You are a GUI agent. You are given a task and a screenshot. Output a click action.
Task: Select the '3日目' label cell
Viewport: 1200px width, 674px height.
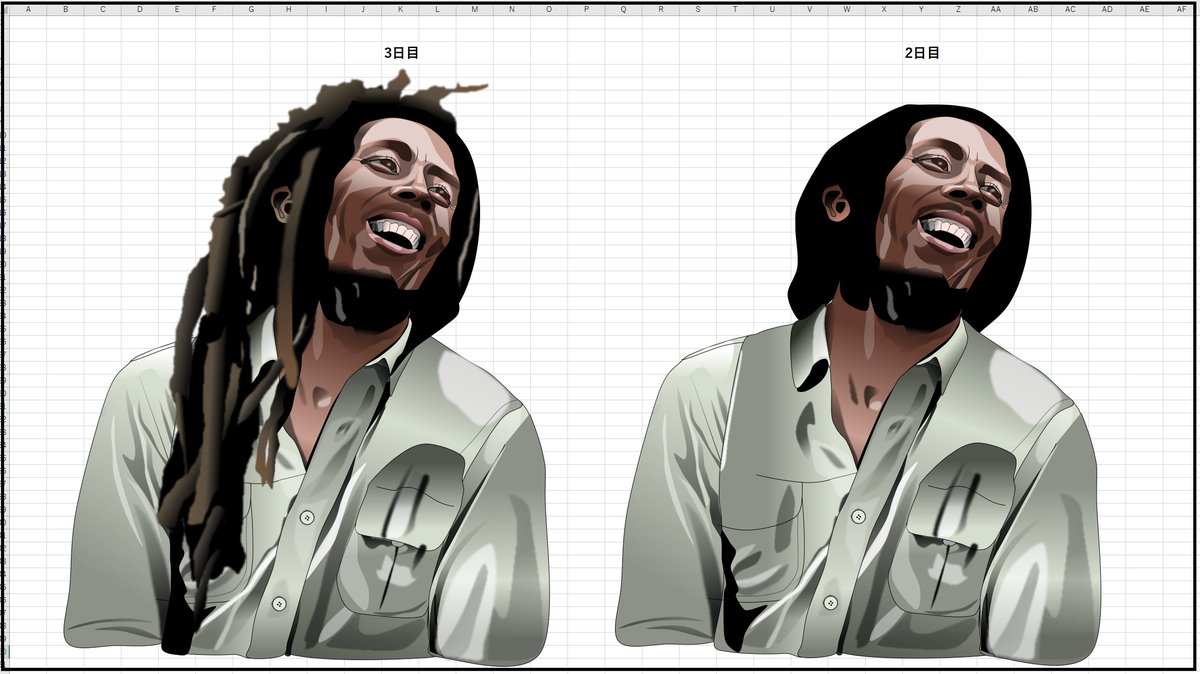pos(401,53)
